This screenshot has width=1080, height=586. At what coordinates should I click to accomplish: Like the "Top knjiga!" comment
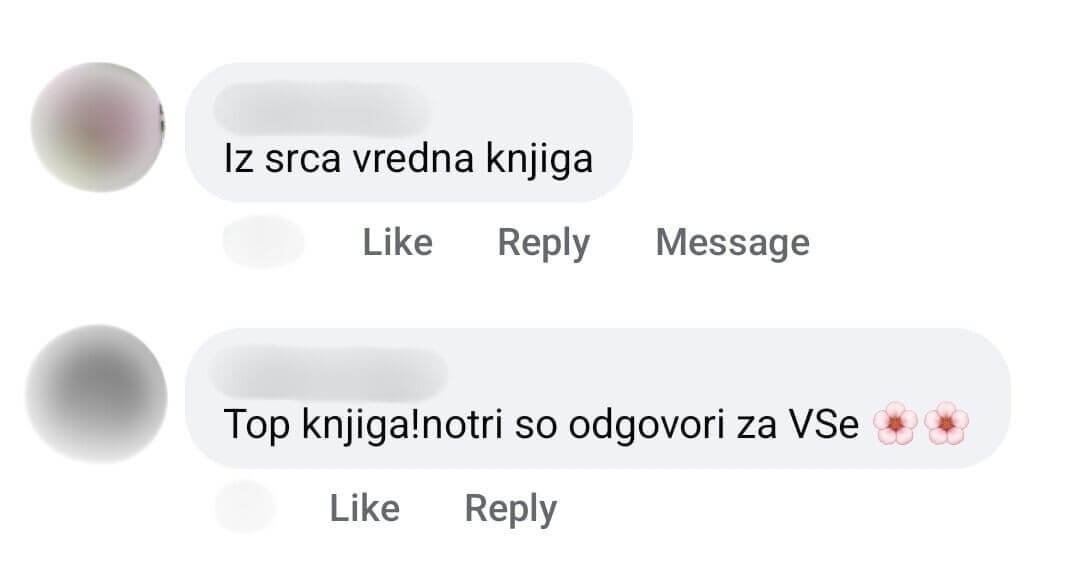364,509
